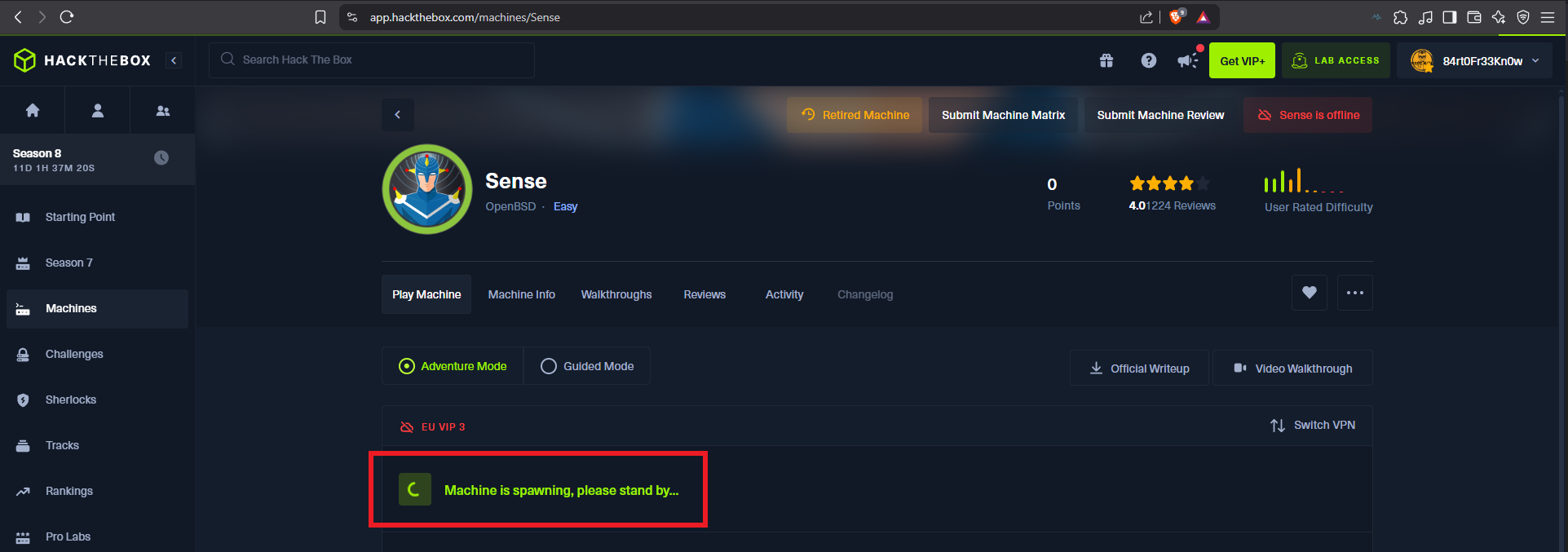The width and height of the screenshot is (1568, 552).
Task: Select Adventure Mode radio option
Action: point(453,366)
